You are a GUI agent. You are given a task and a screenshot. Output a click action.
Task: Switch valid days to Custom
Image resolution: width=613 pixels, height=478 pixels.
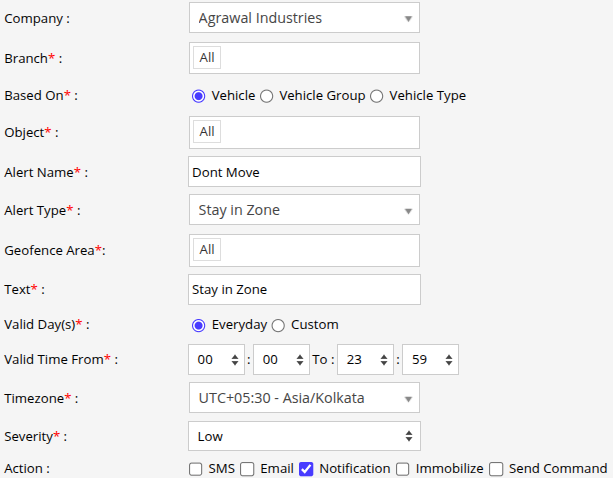pyautogui.click(x=278, y=325)
